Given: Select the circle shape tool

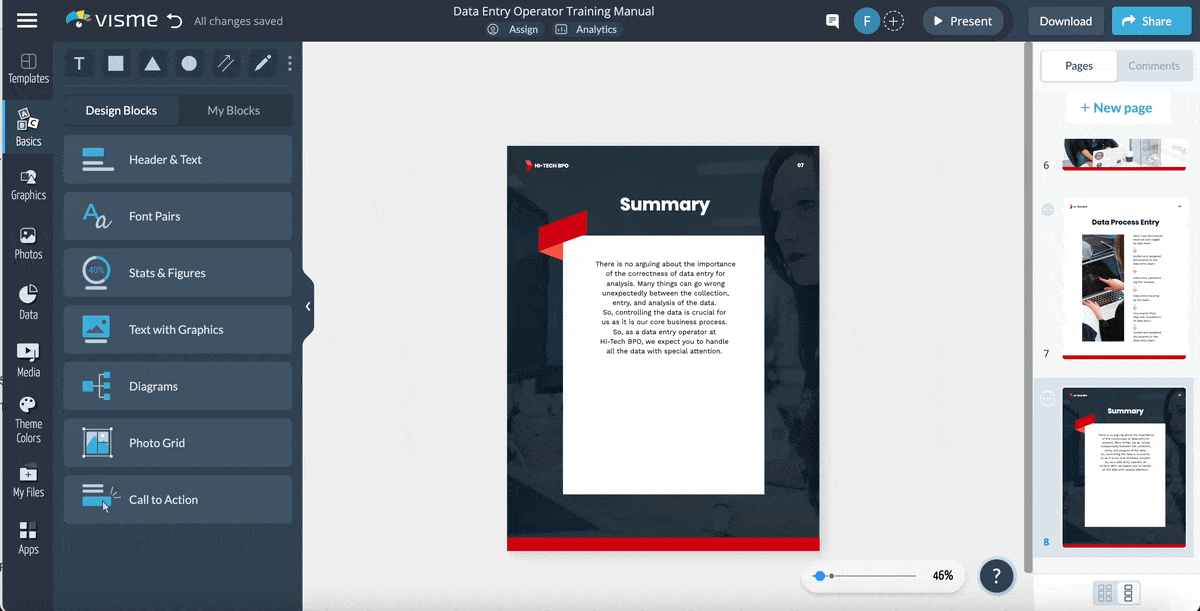Looking at the screenshot, I should click(189, 64).
